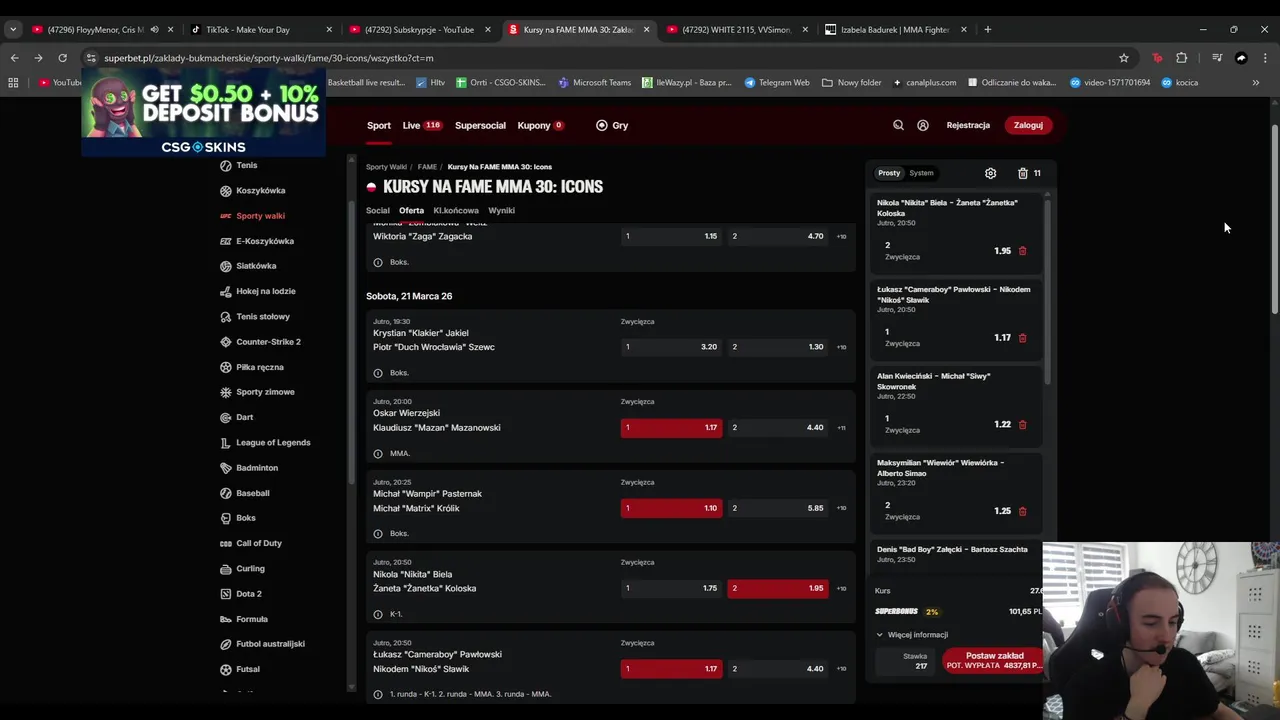Deselect odds 1.95 for Żaneta Koloska

778,588
